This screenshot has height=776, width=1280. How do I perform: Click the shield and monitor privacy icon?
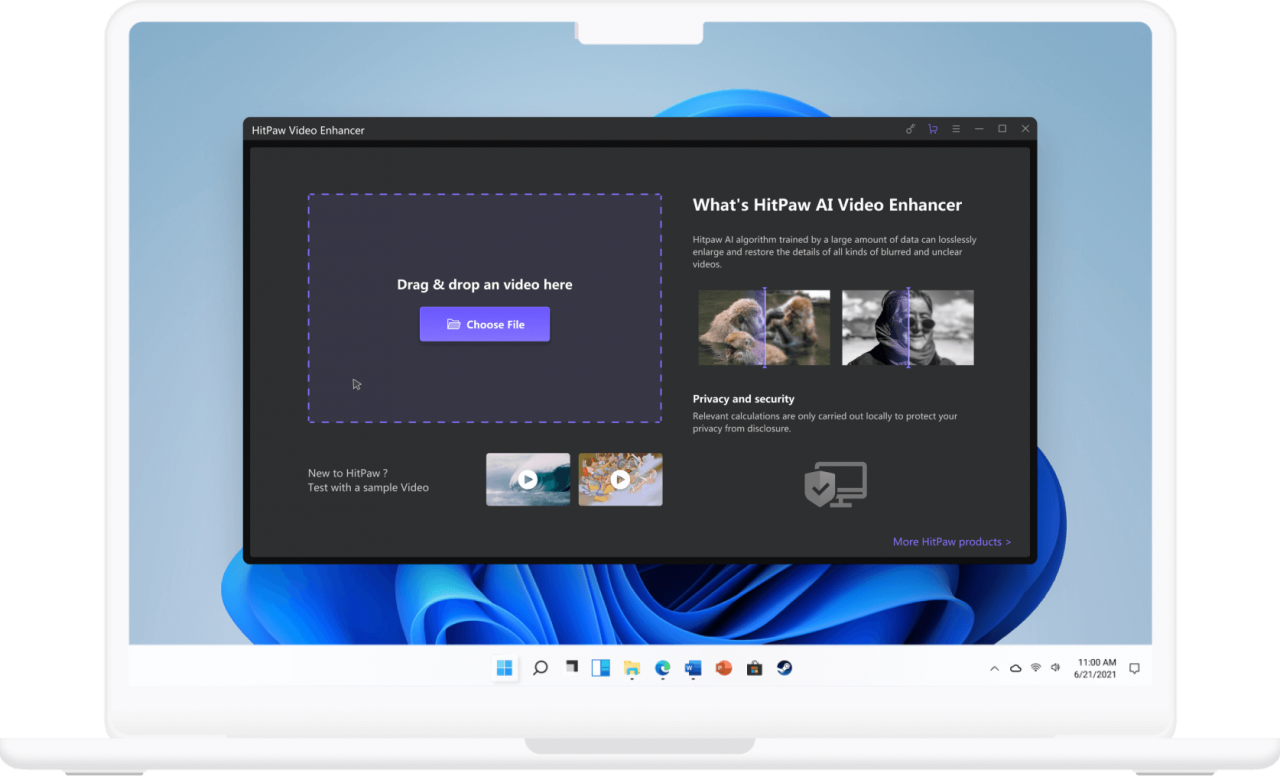click(x=835, y=484)
